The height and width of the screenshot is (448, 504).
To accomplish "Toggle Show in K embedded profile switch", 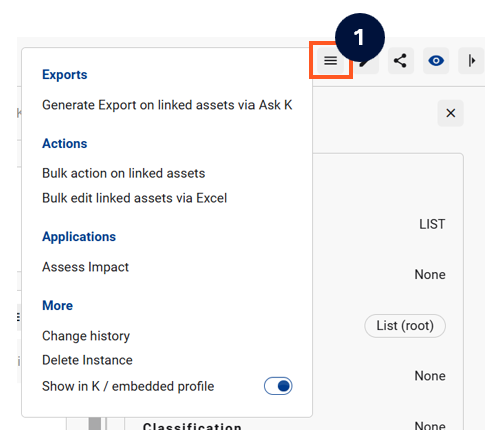I will [x=278, y=386].
